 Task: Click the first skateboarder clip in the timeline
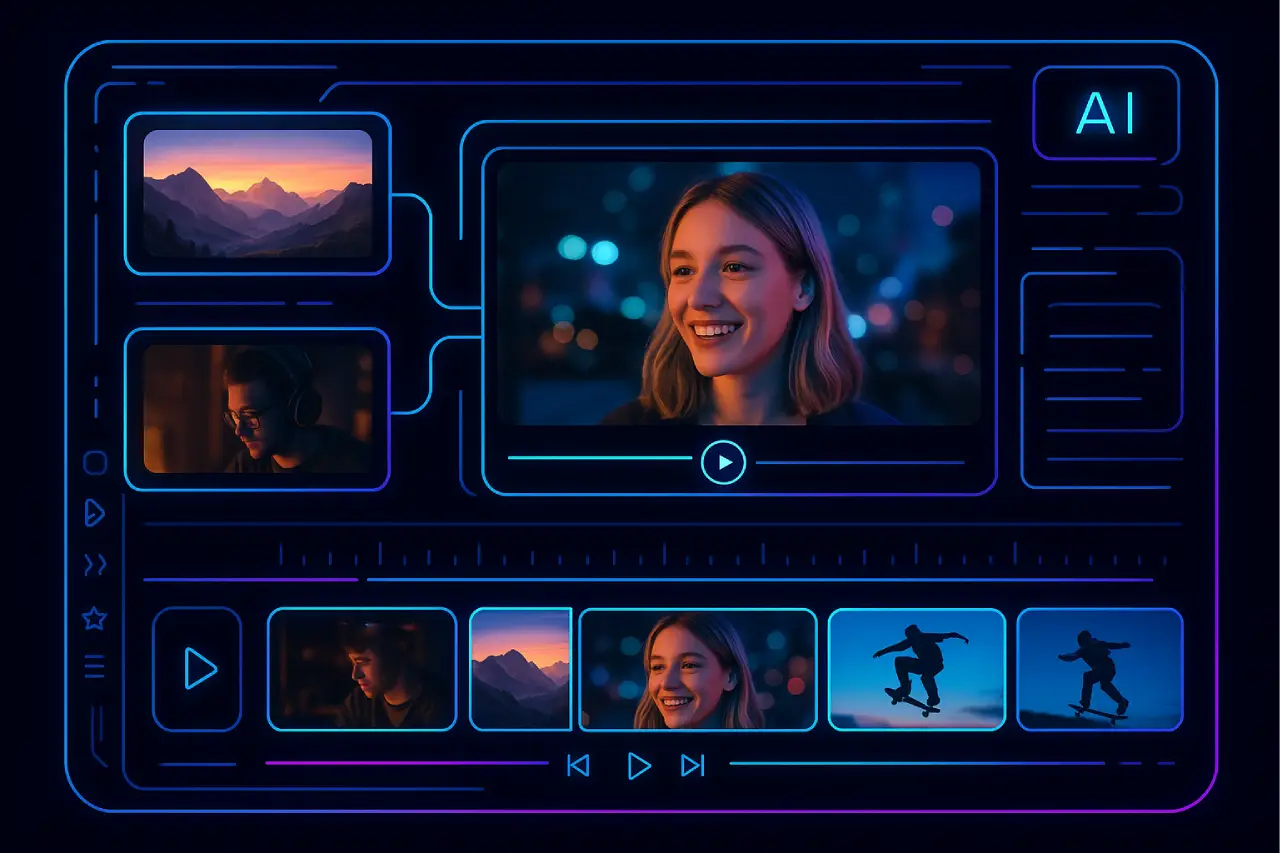916,669
